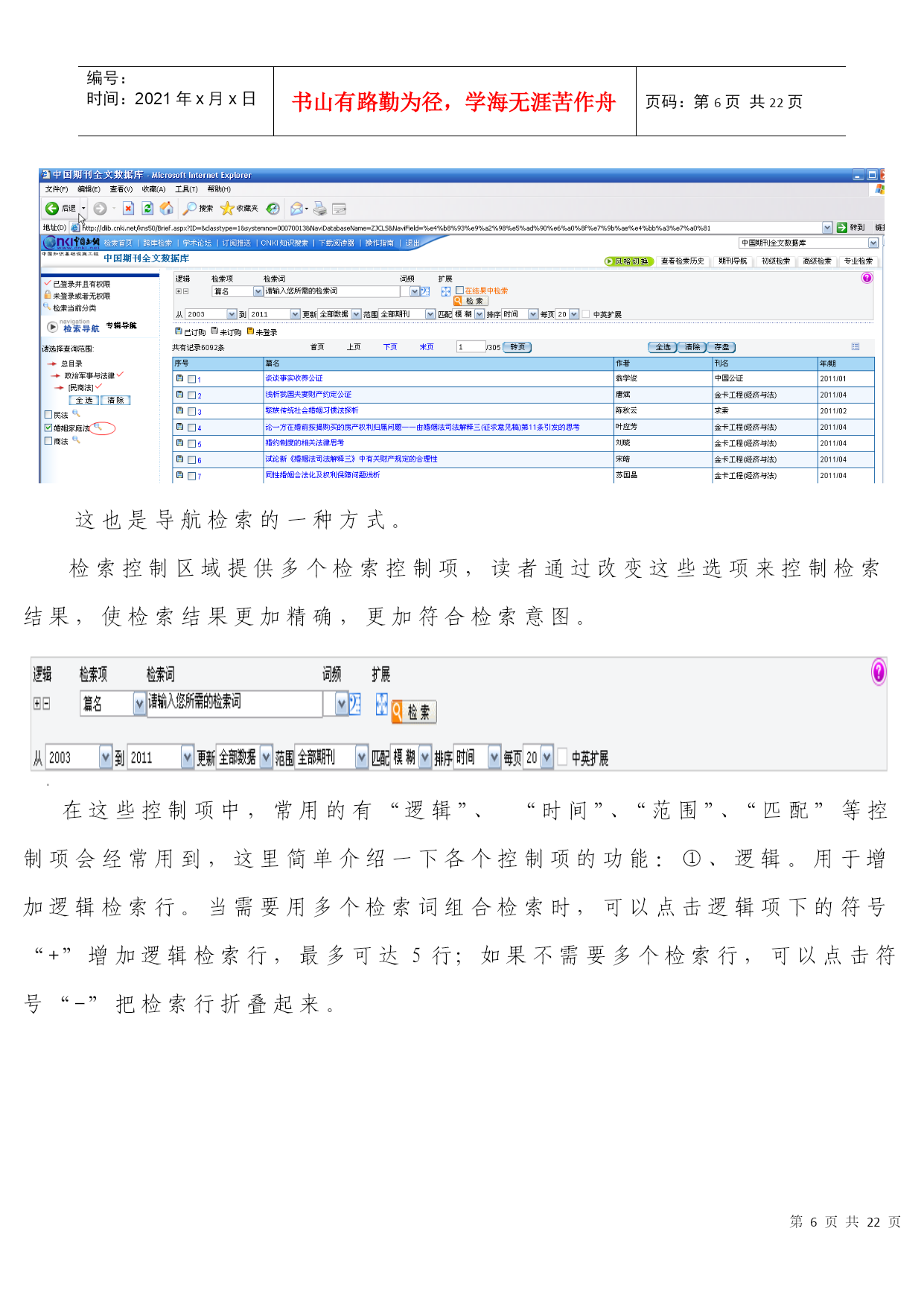Click the blue 扩展 expand icon in enlarged panel
Viewport: 924px width, 1307px height.
pyautogui.click(x=381, y=704)
